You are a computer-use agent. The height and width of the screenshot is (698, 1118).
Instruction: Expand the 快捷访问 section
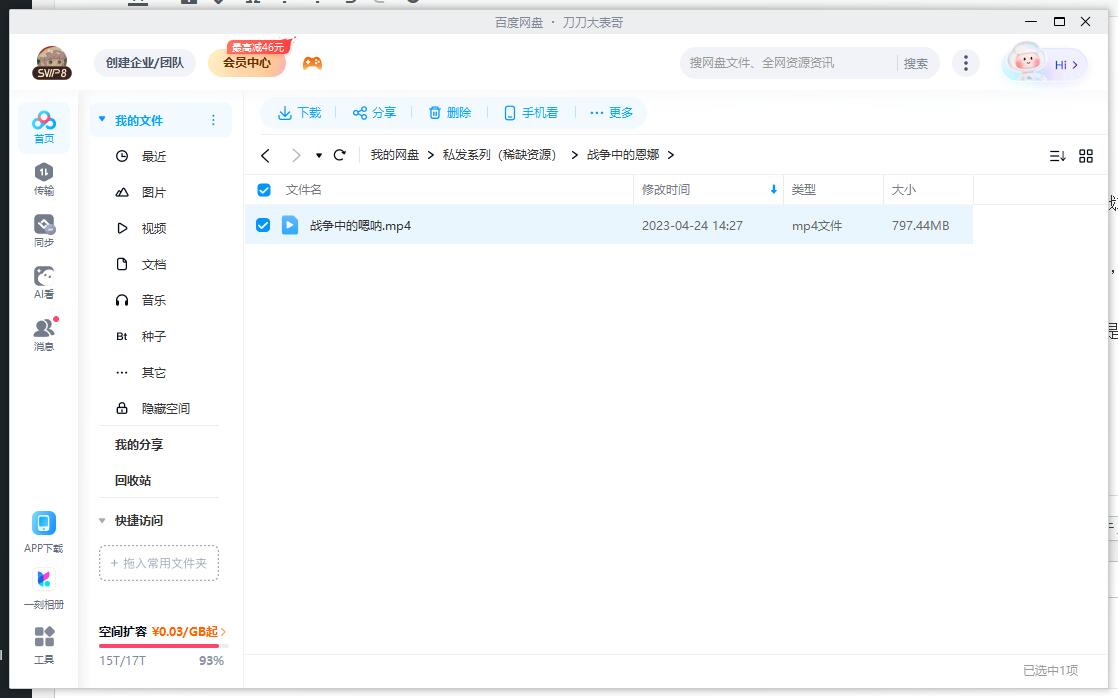coord(102,520)
